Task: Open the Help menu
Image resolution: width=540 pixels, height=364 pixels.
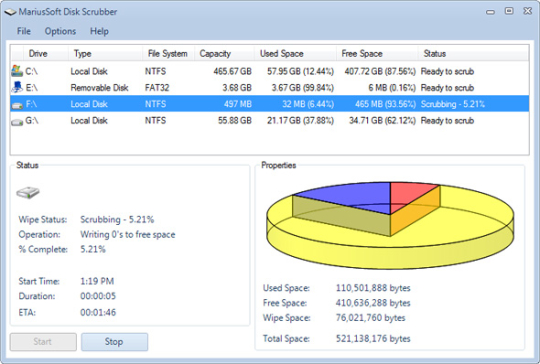Action: click(99, 31)
